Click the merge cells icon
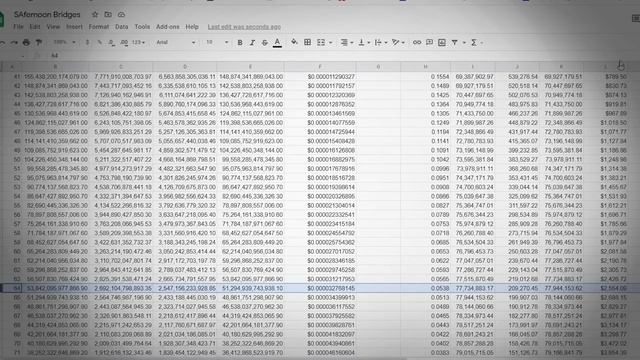Screen dimensions: 640x360 321,42
